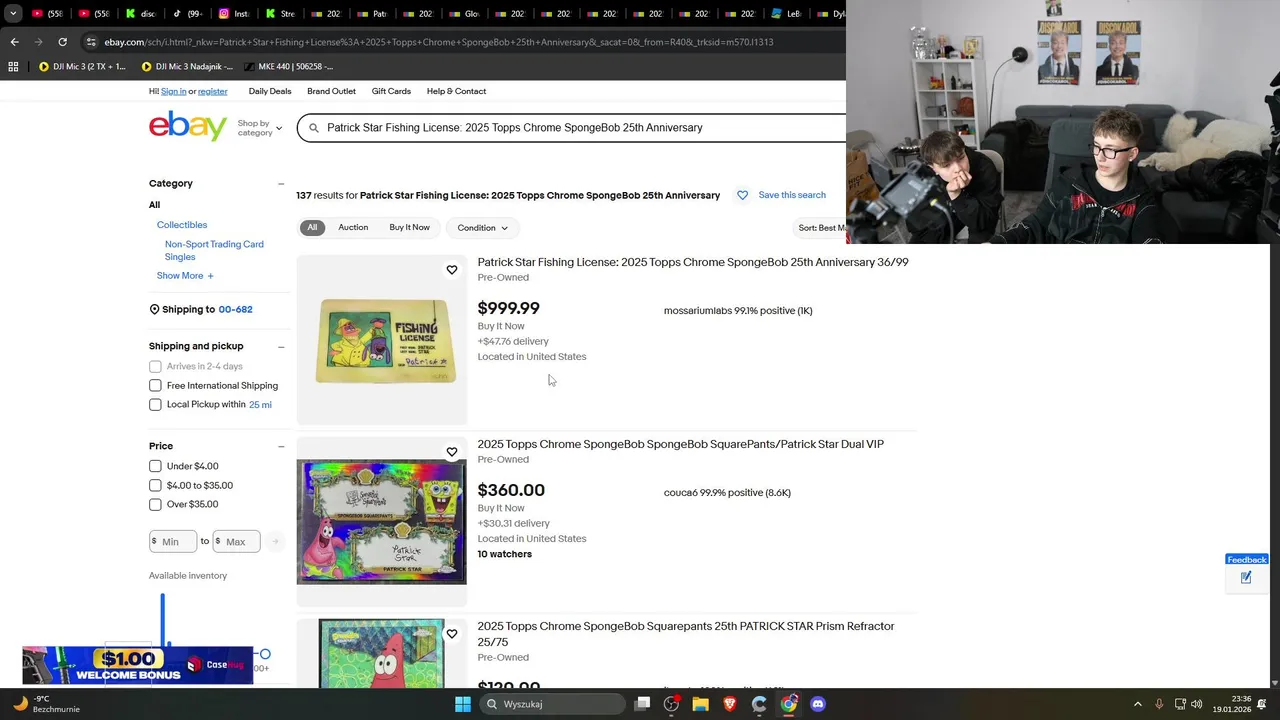
Task: Tick Arrives in 2-4 days checkbox
Action: (x=155, y=366)
